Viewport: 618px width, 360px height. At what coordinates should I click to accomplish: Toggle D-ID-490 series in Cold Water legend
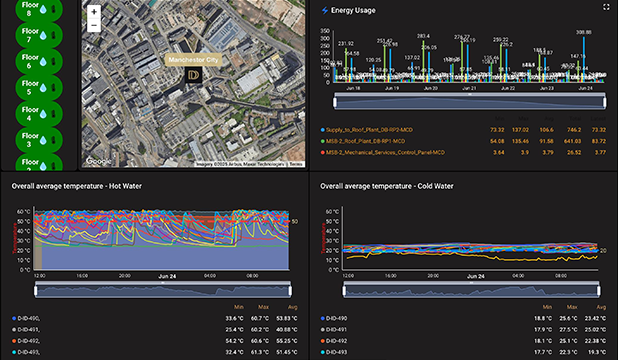coord(334,318)
